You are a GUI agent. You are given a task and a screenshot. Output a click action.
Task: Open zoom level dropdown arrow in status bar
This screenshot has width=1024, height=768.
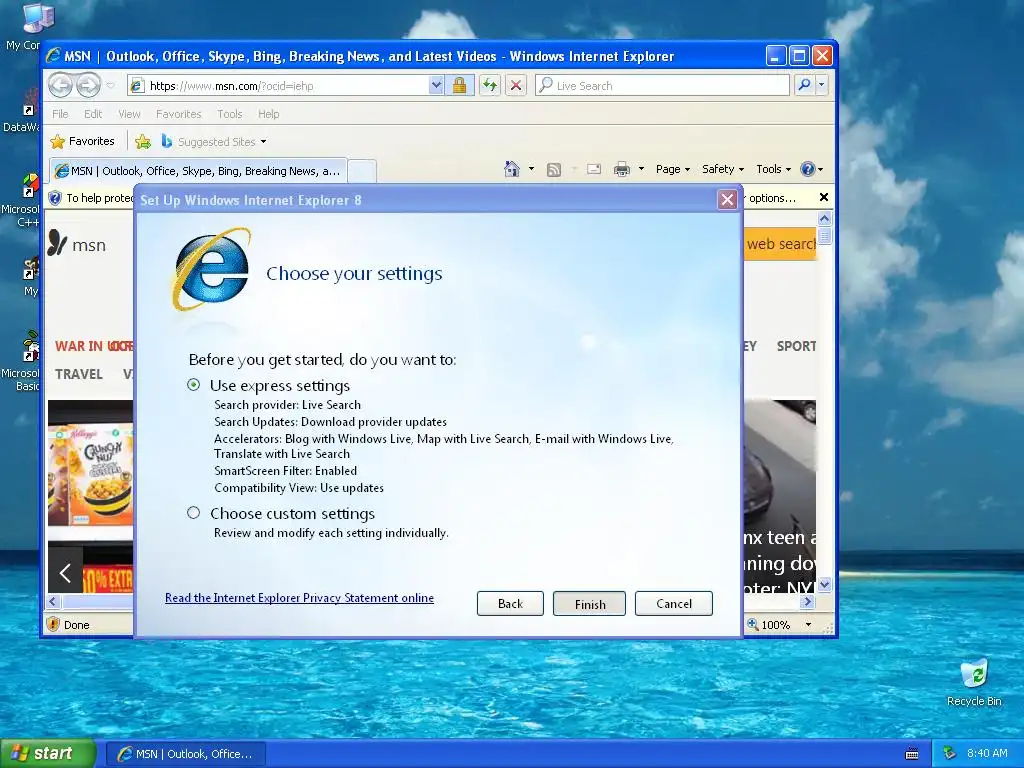click(x=808, y=625)
